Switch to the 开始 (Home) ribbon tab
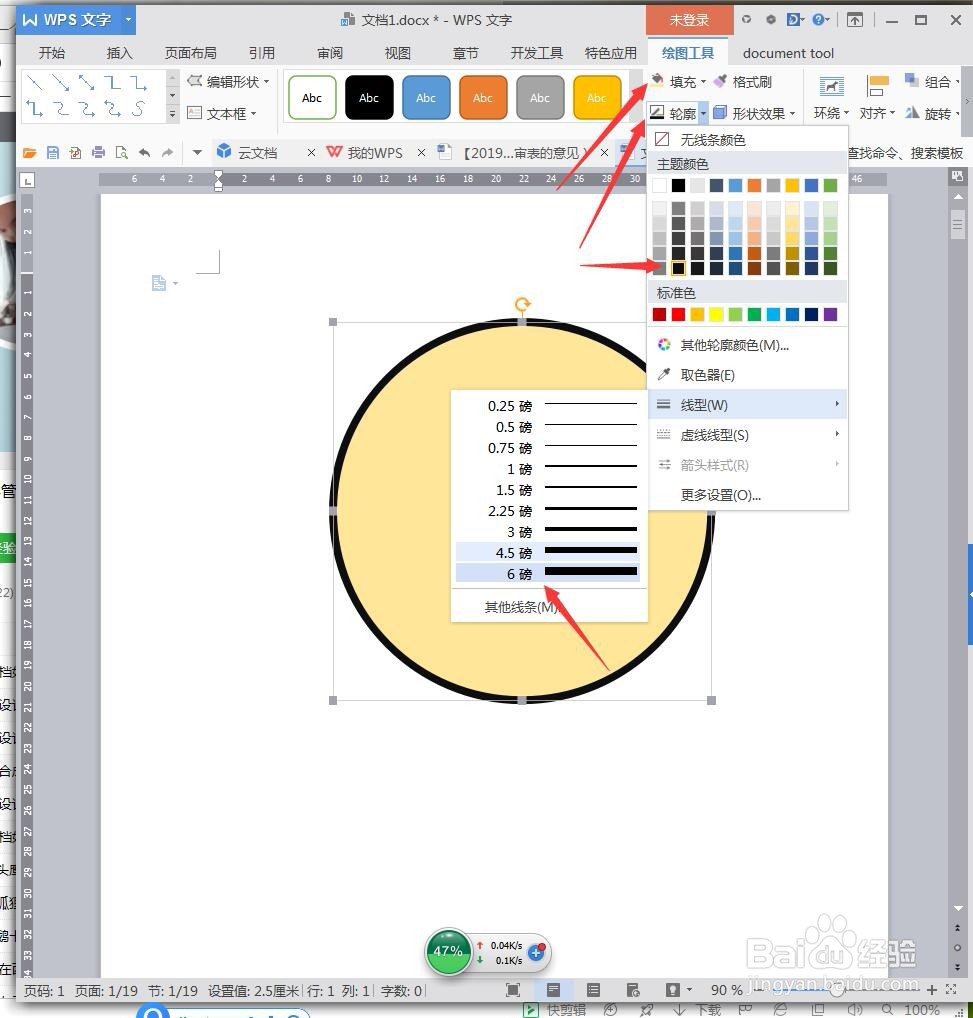 pos(52,53)
